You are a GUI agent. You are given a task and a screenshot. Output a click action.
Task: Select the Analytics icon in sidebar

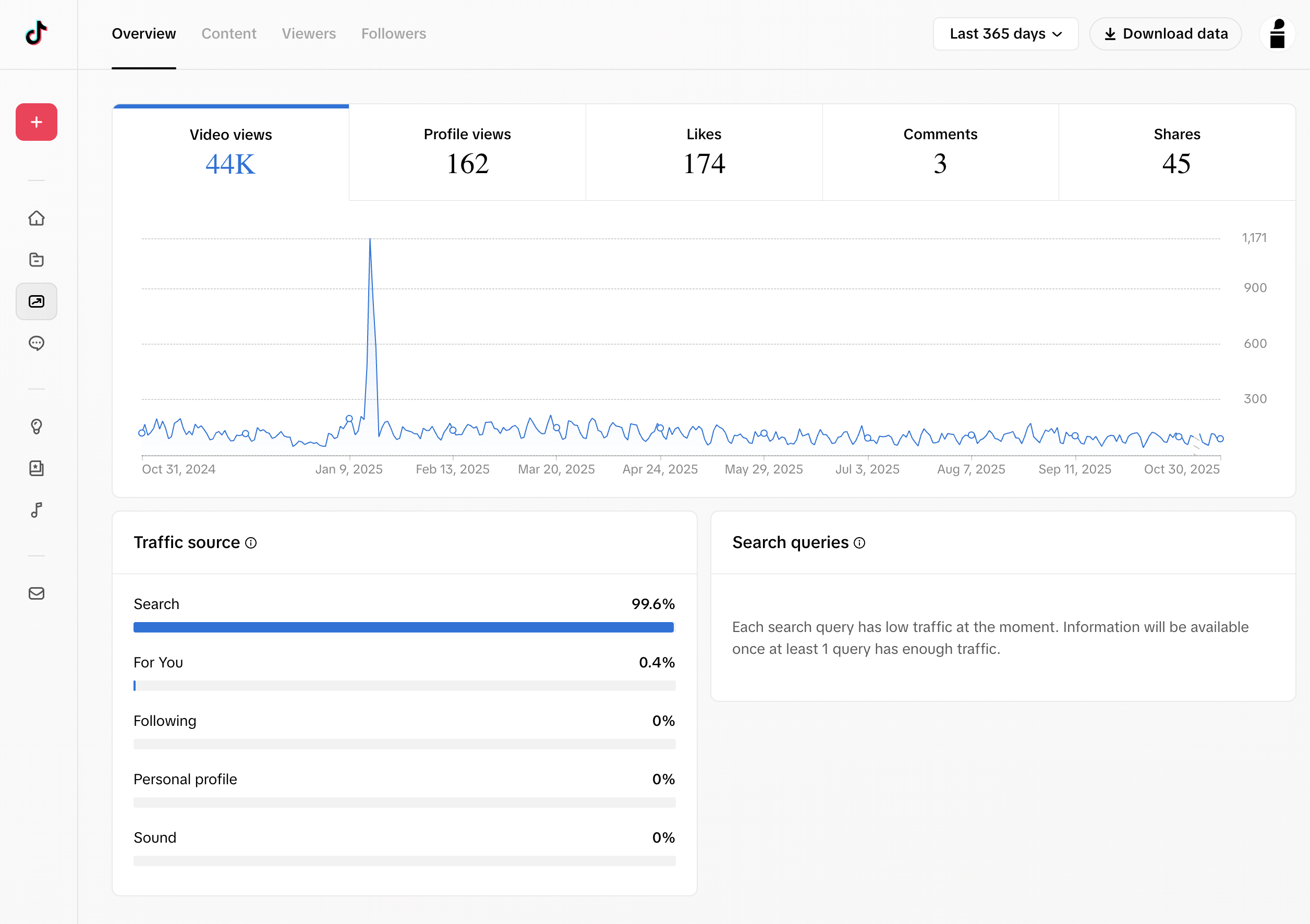click(36, 301)
